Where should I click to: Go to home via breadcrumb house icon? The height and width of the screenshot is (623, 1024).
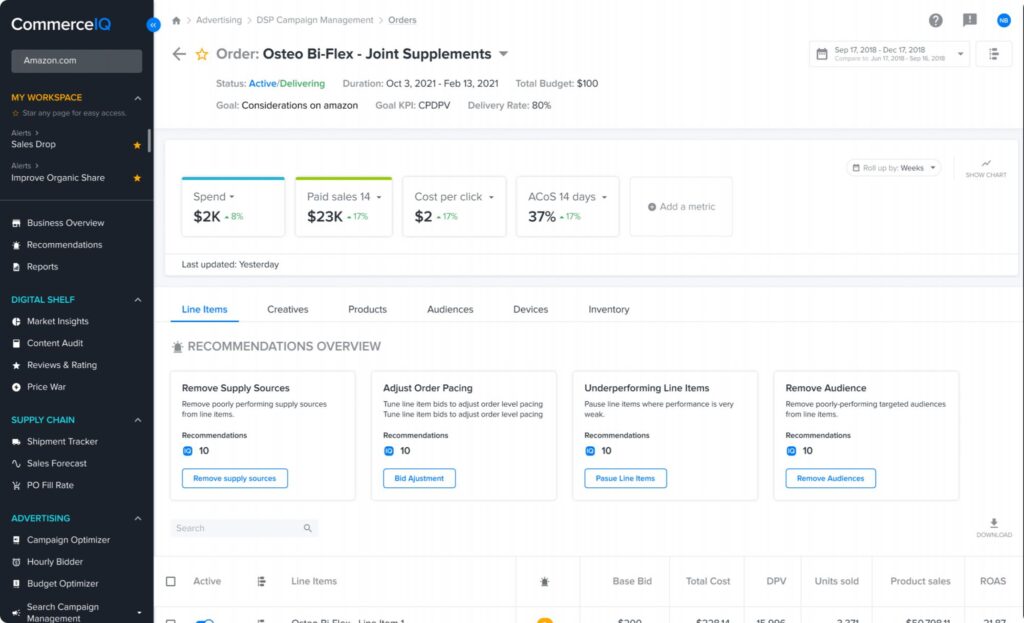pyautogui.click(x=176, y=20)
